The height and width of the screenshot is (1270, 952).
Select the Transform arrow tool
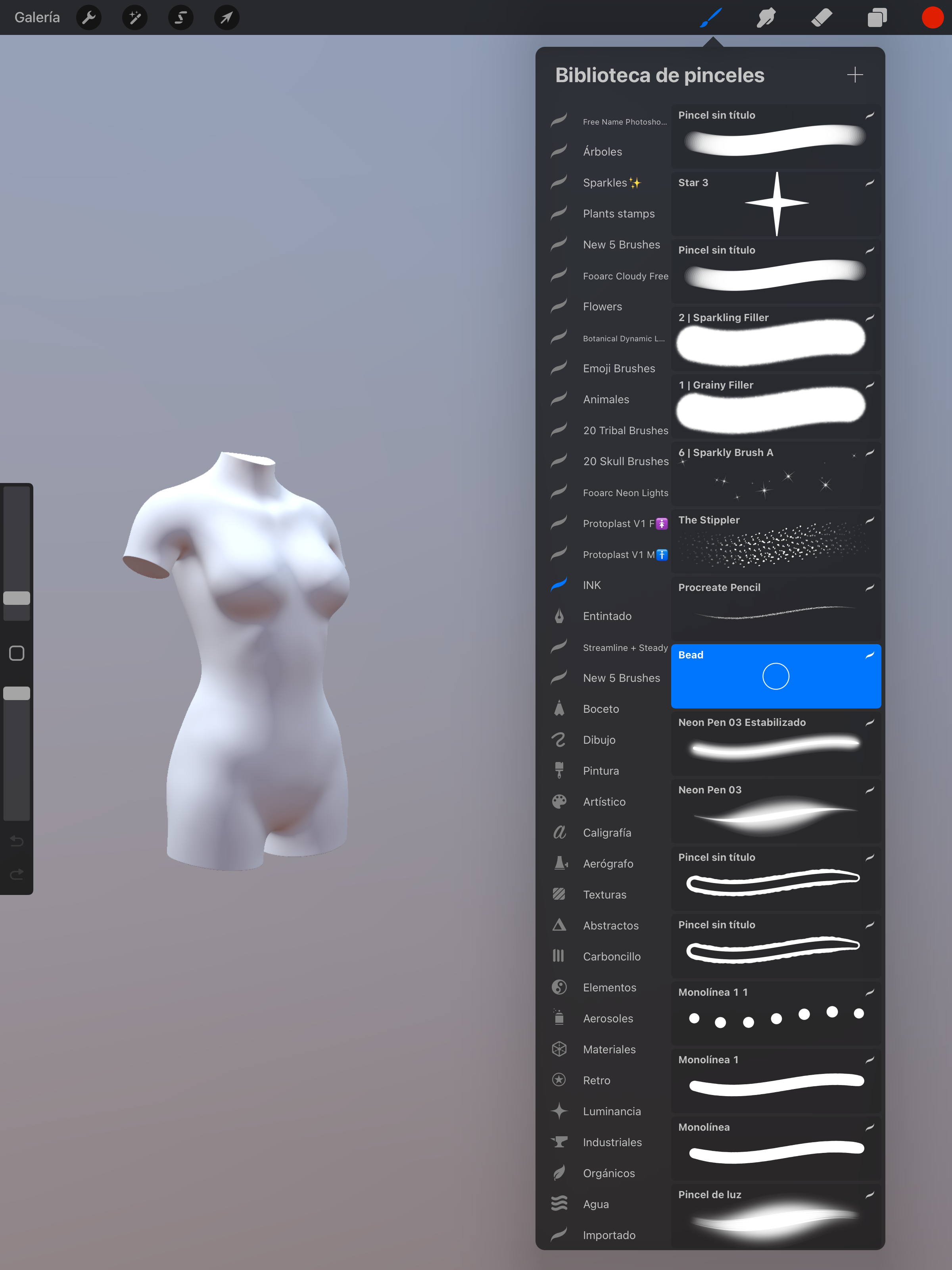coord(226,17)
